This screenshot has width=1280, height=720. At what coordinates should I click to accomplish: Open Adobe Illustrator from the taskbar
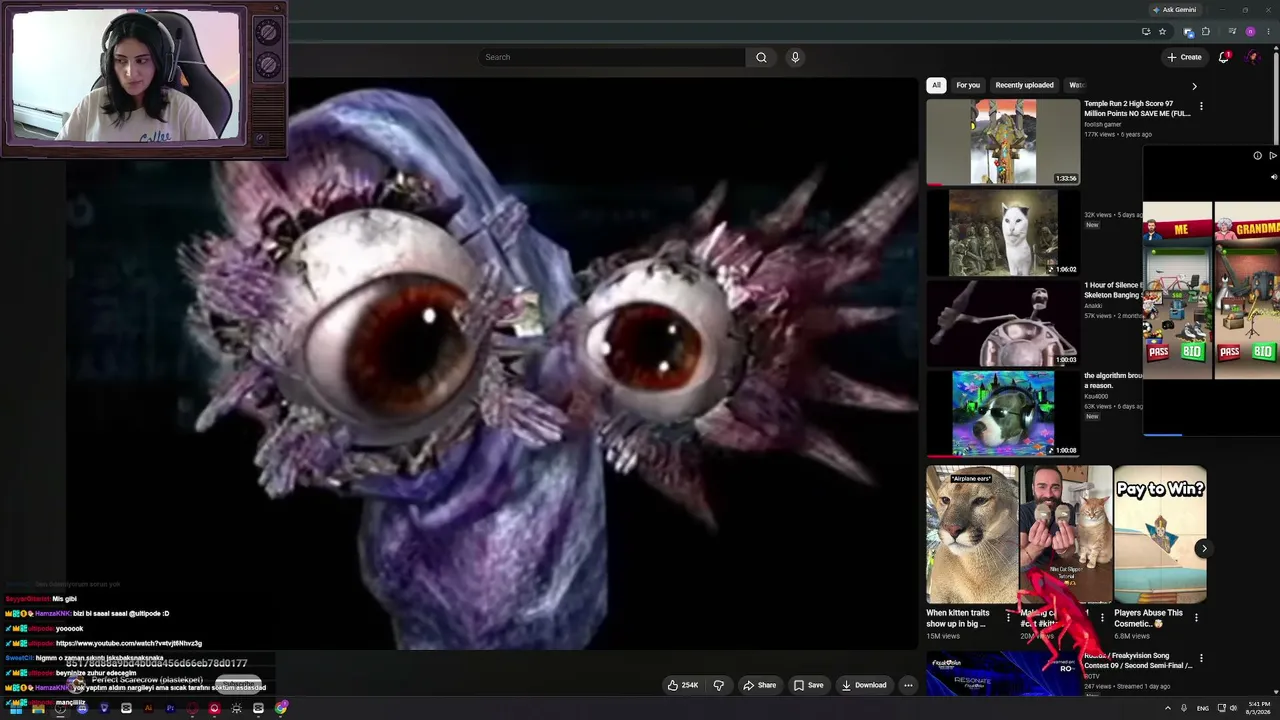pos(148,708)
